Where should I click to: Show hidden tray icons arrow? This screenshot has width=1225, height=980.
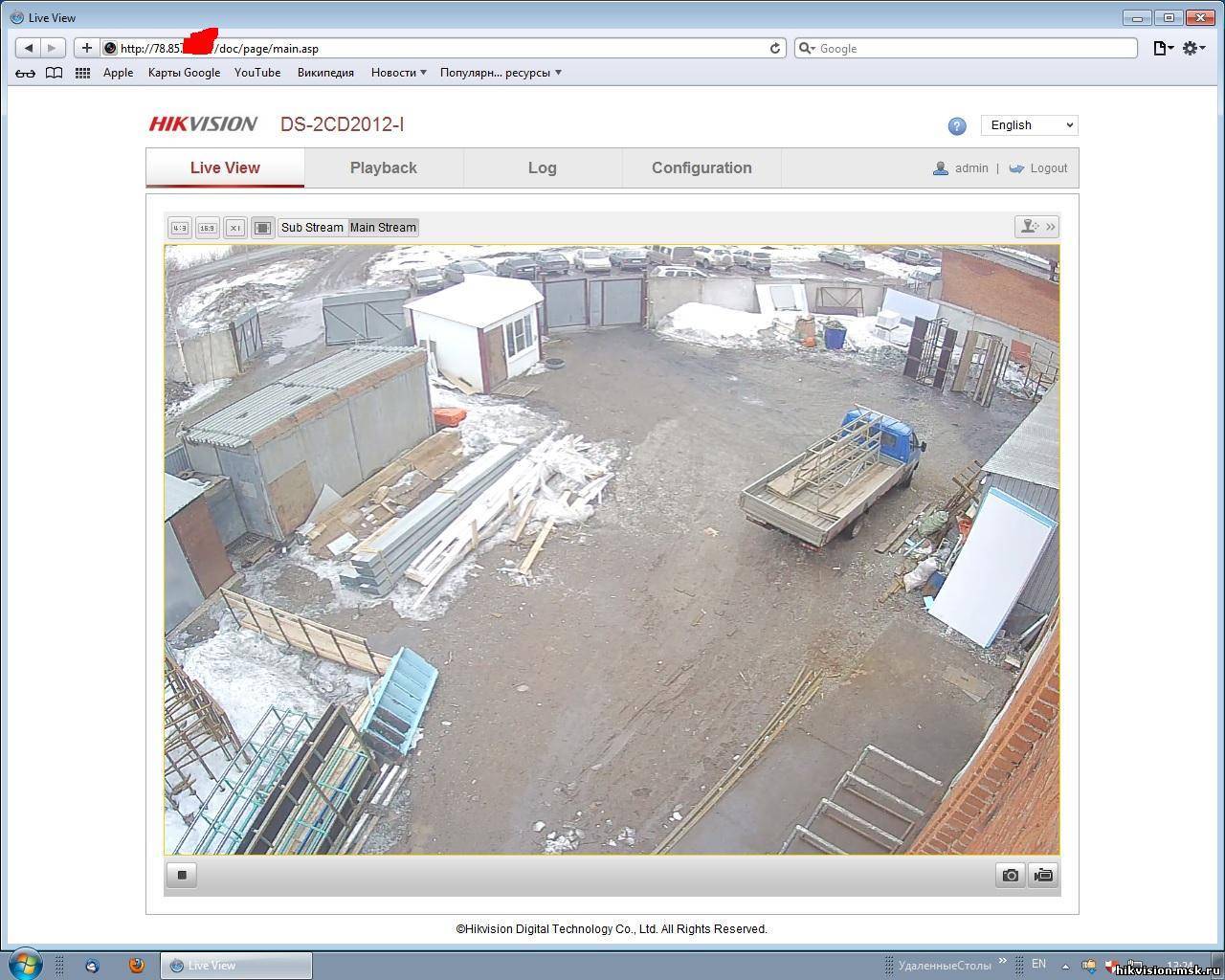[1065, 965]
